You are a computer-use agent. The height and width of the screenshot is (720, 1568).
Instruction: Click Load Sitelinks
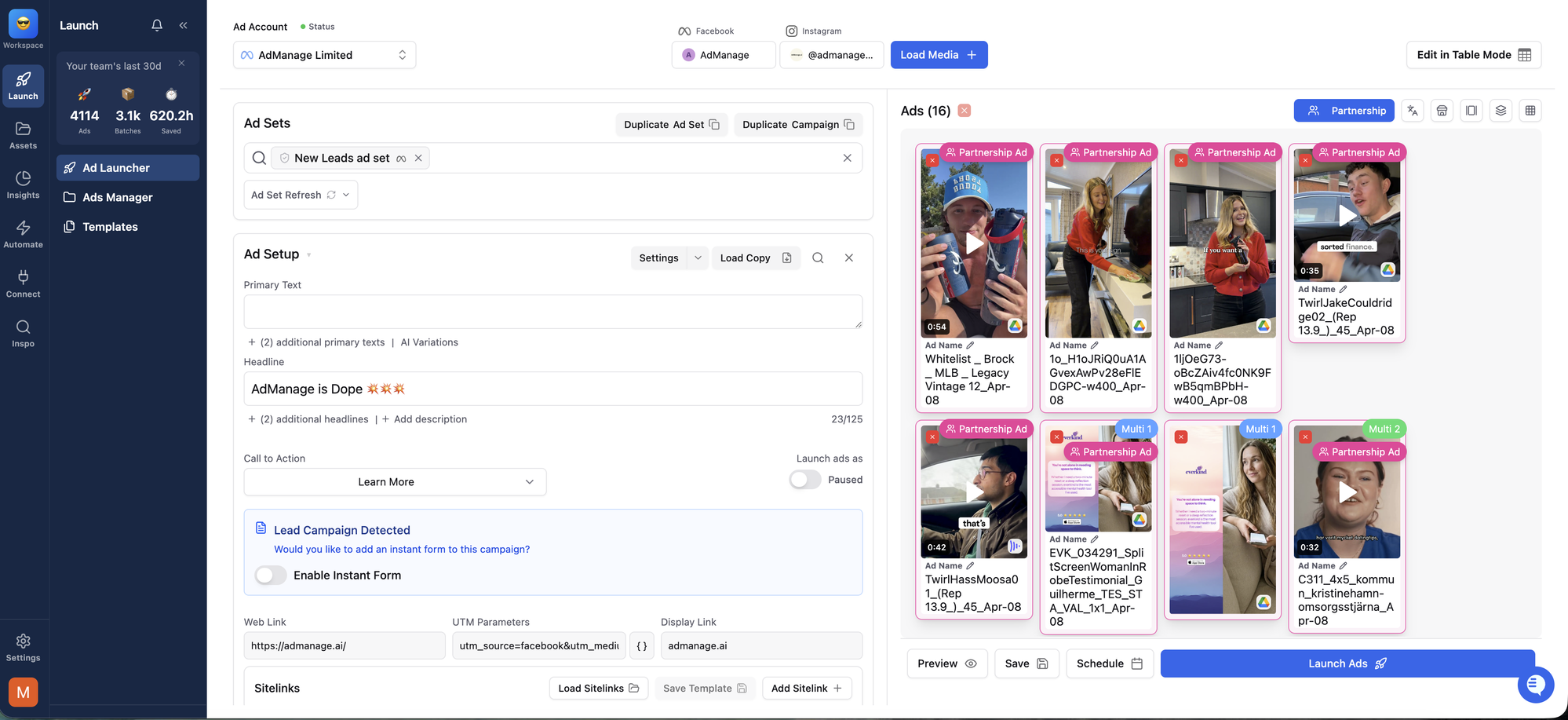pos(599,689)
